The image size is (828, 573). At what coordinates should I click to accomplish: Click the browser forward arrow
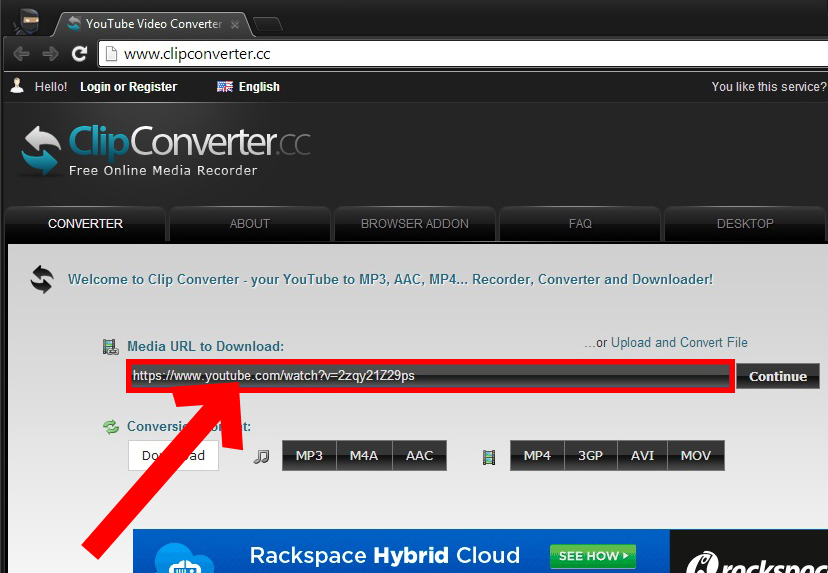pyautogui.click(x=51, y=54)
